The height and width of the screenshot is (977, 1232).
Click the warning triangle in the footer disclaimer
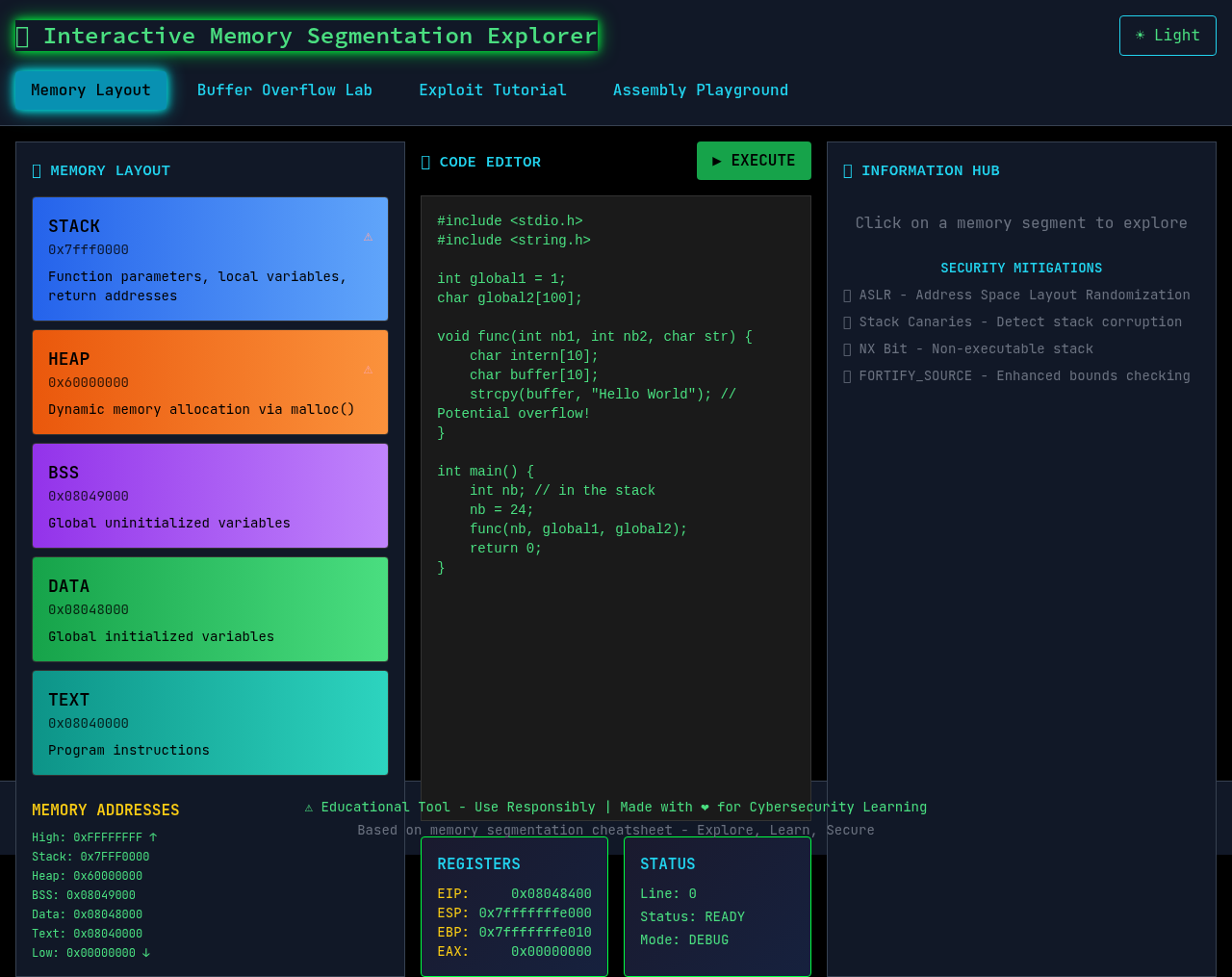tap(308, 807)
